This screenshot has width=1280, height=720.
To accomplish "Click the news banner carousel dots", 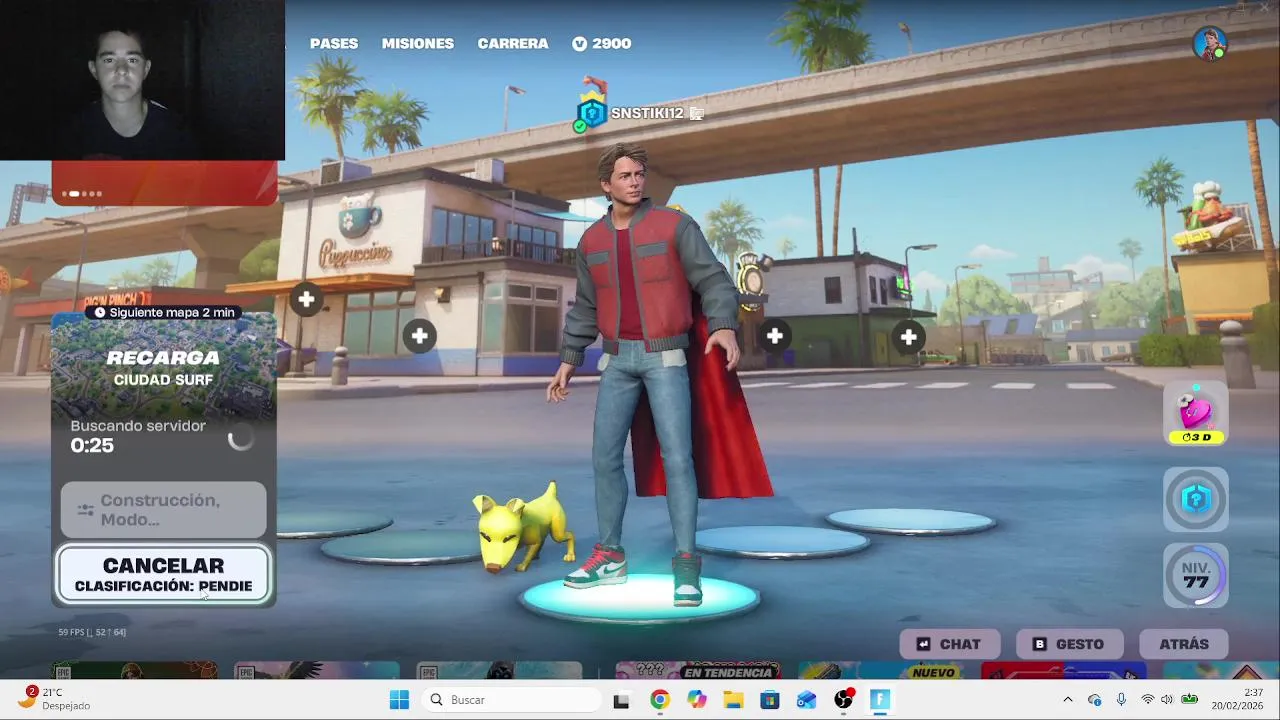I will [82, 194].
